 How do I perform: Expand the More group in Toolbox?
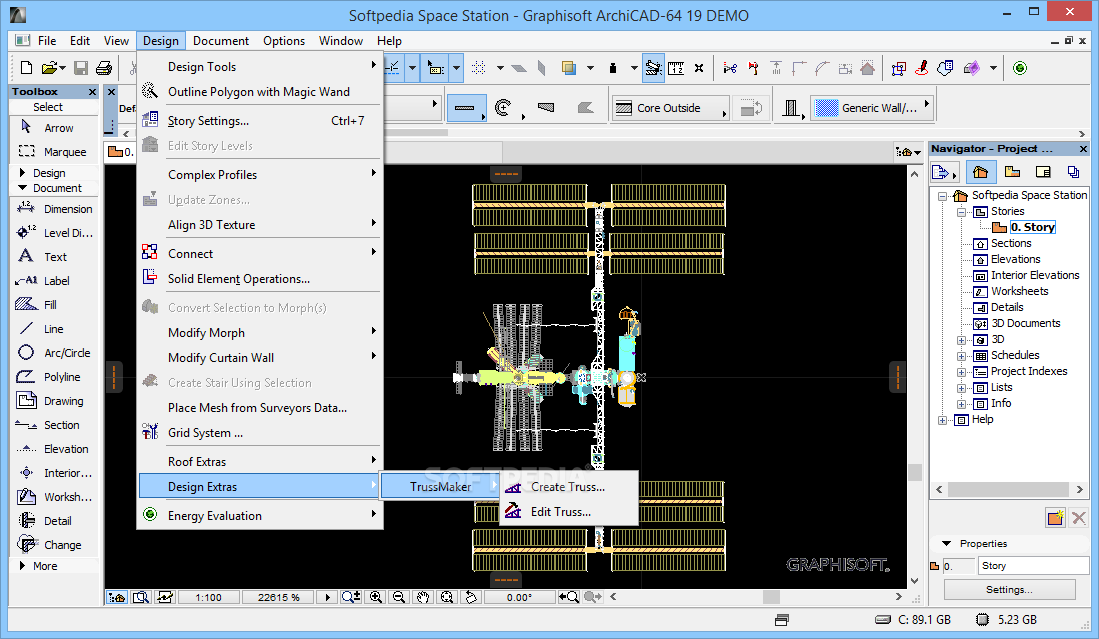point(22,565)
